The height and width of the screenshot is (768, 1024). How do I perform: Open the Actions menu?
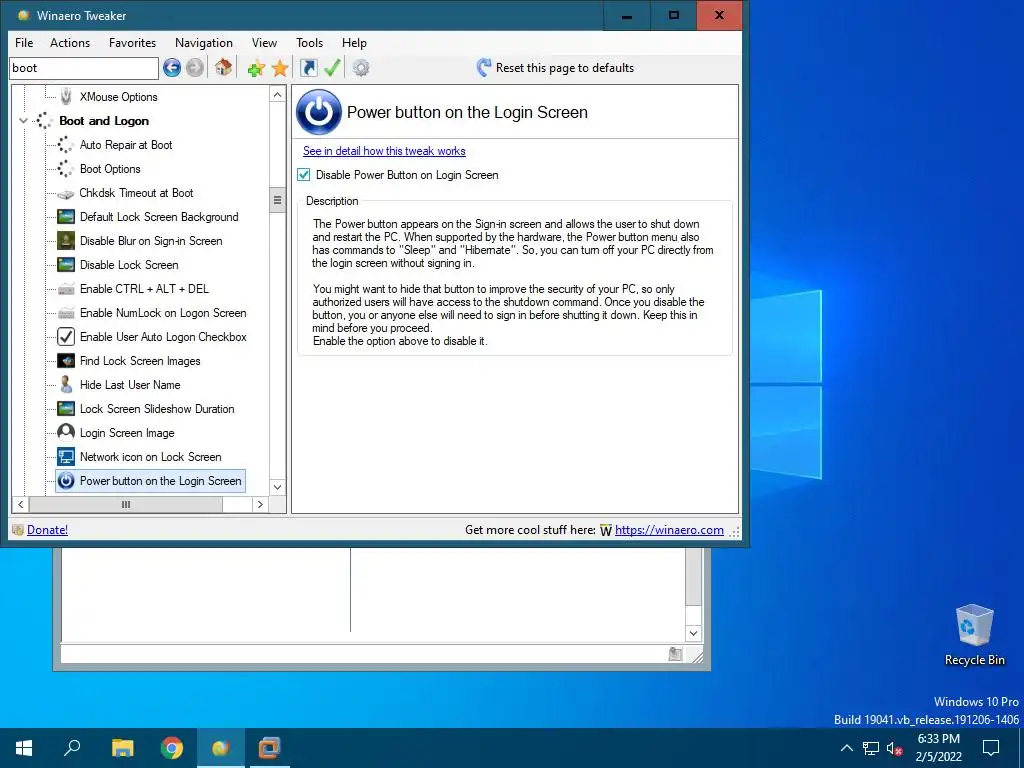click(x=70, y=43)
